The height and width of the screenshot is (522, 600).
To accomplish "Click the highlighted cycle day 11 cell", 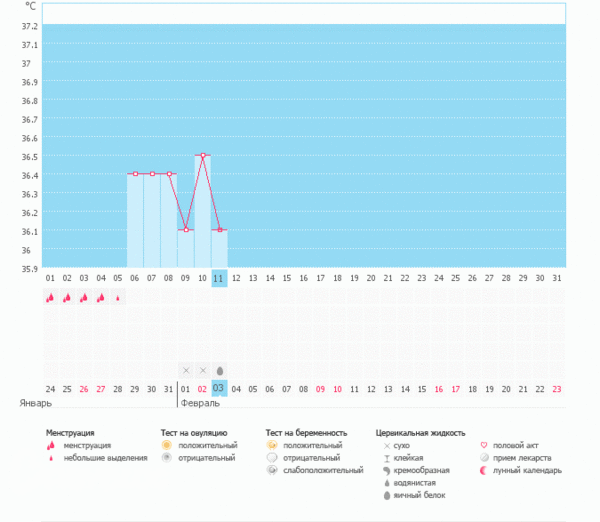I will pyautogui.click(x=219, y=278).
